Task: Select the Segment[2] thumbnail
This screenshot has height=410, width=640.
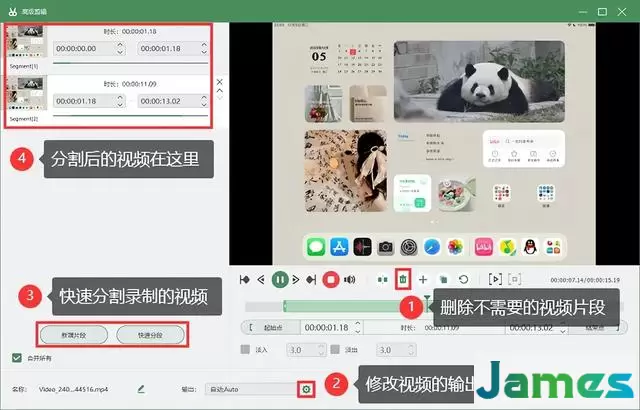Action: pos(27,93)
